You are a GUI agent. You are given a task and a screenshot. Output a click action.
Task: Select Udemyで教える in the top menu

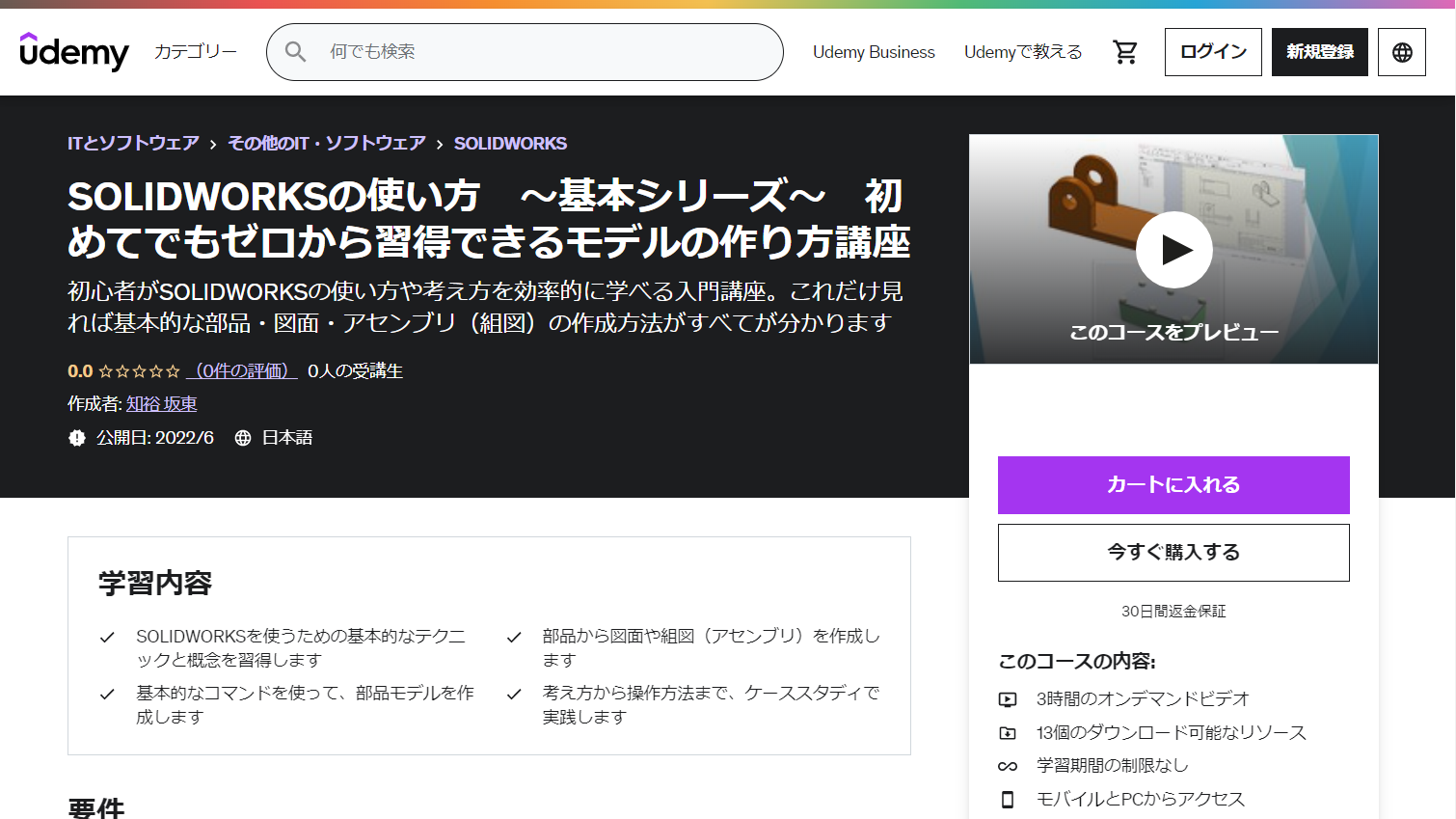click(1022, 51)
